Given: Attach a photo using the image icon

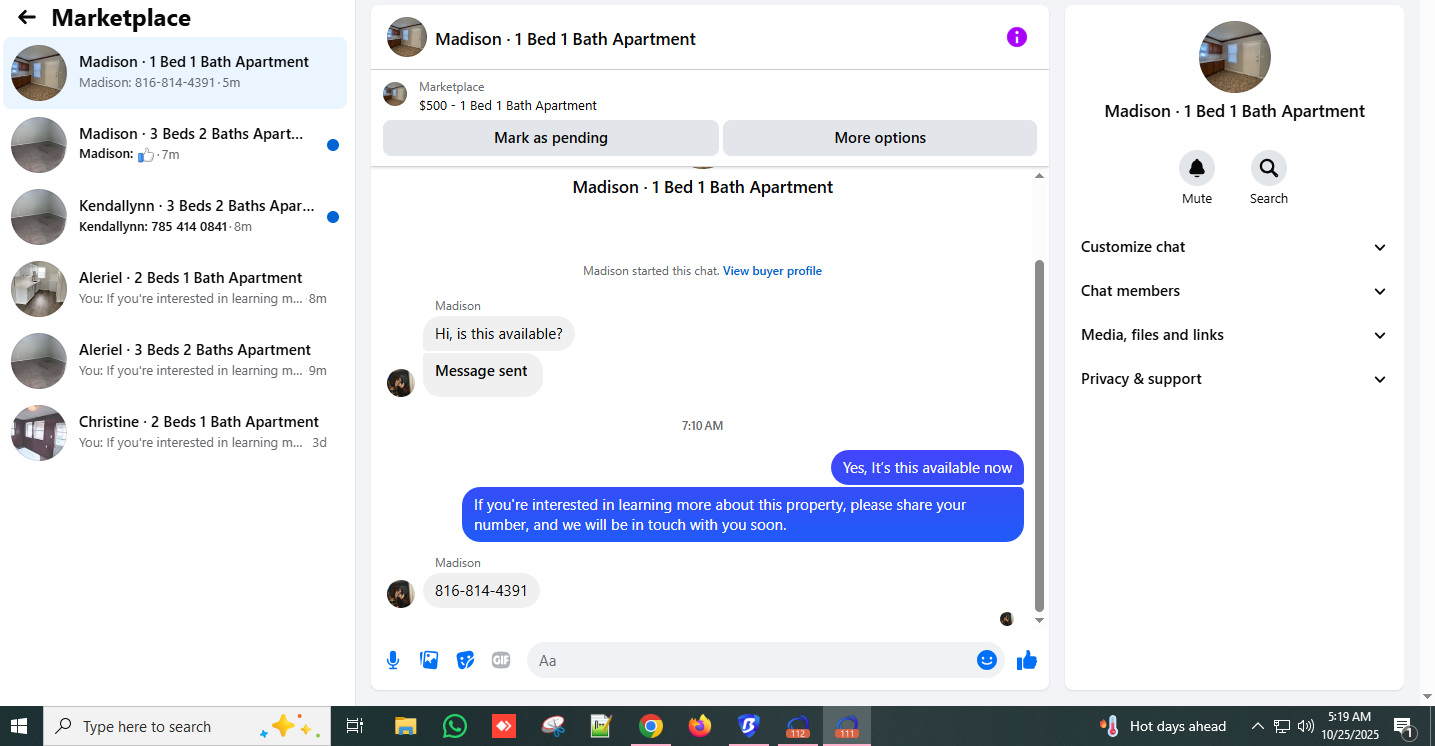Looking at the screenshot, I should [x=429, y=660].
